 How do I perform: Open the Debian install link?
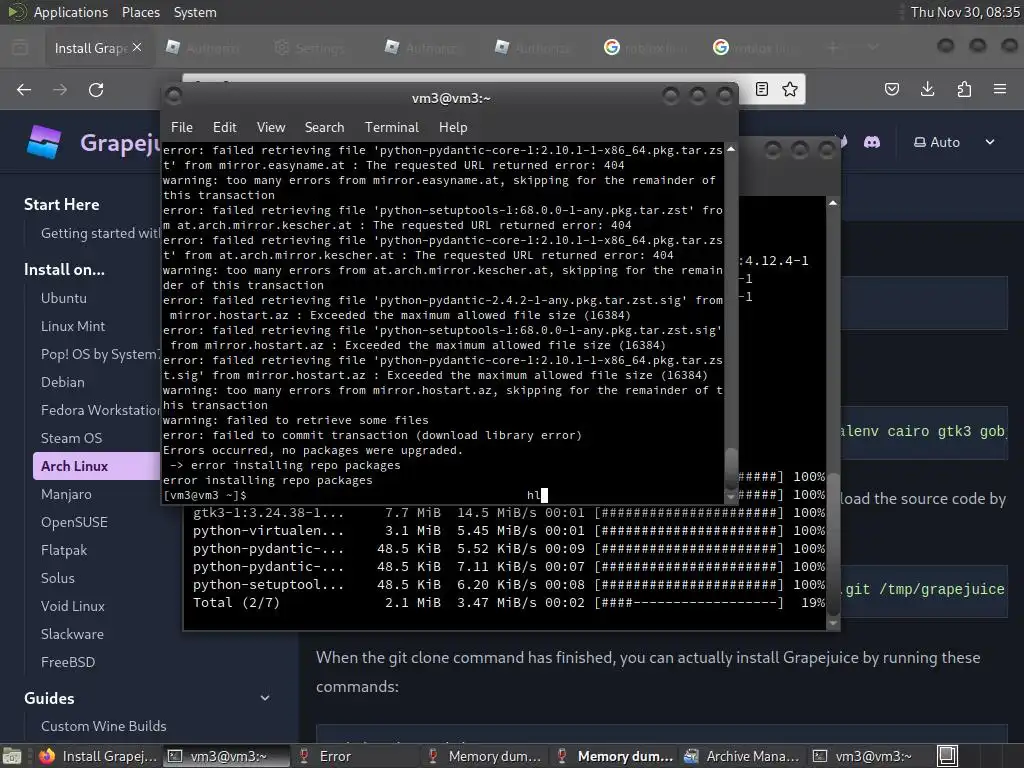tap(63, 382)
